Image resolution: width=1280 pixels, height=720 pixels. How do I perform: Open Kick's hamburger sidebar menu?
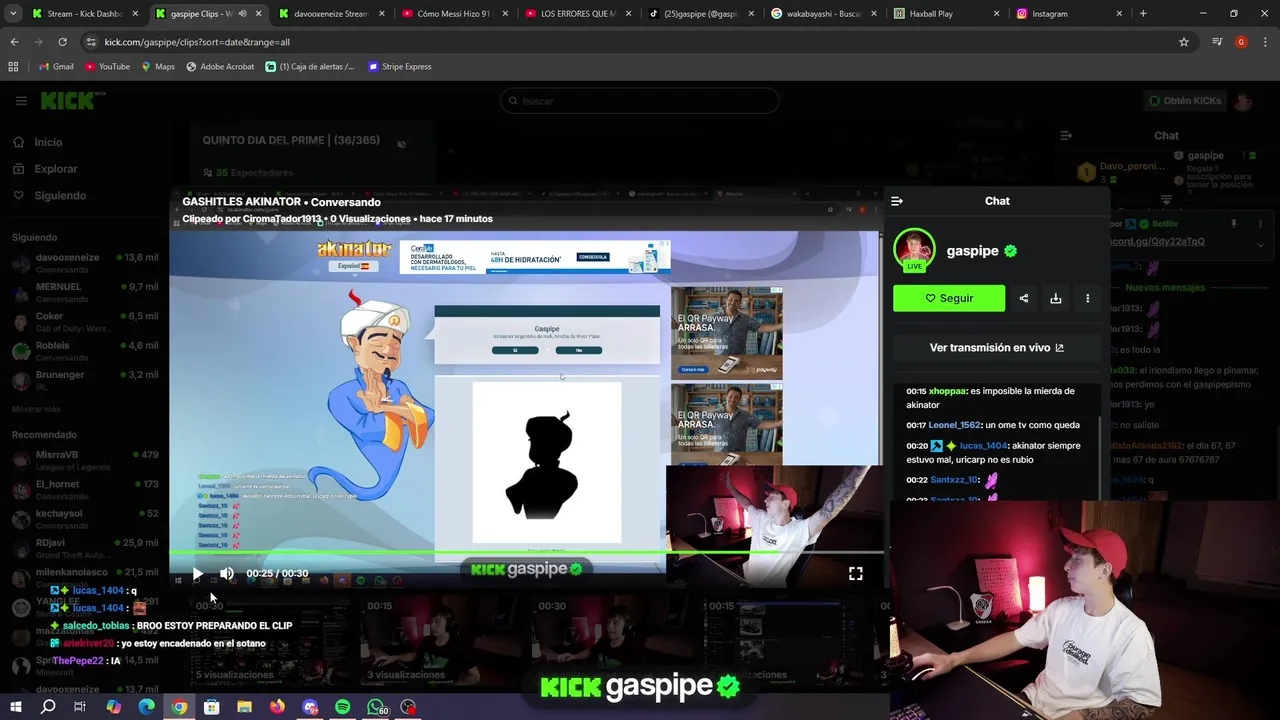point(21,101)
